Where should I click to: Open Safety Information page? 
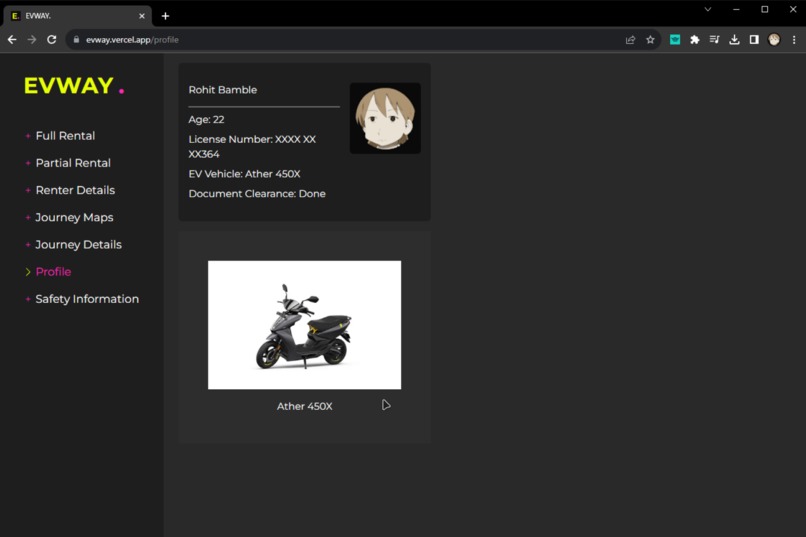tap(87, 299)
